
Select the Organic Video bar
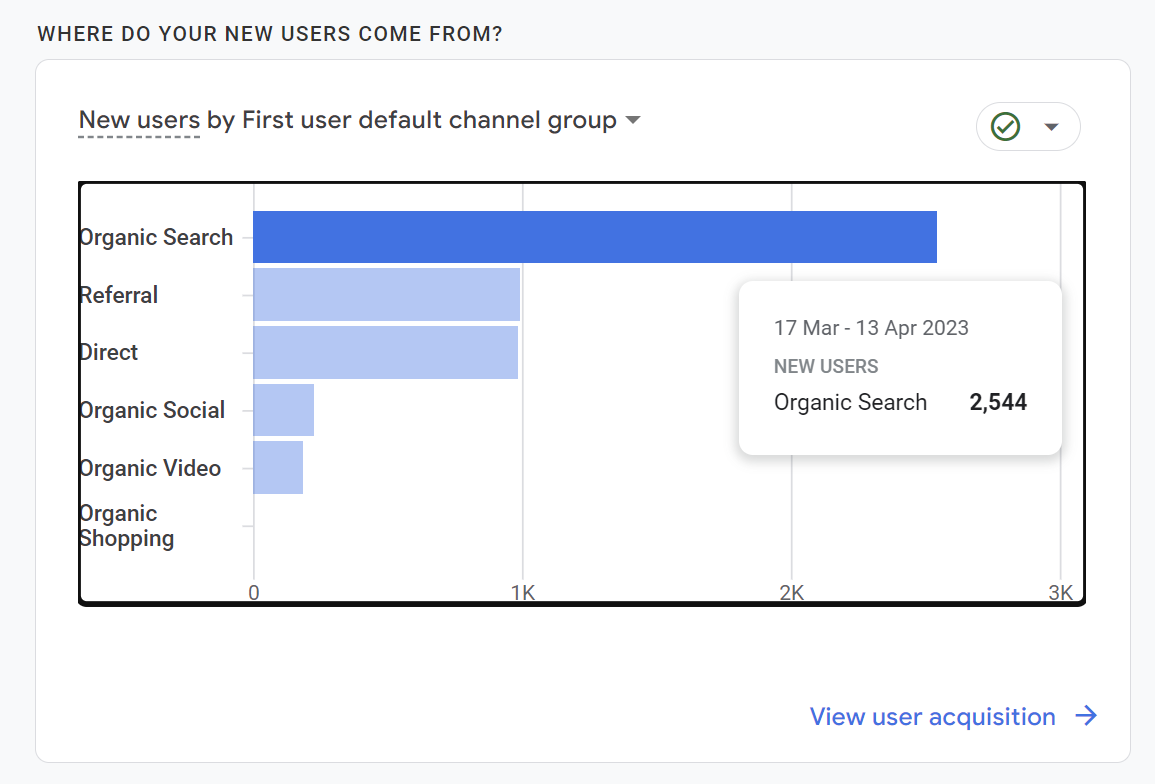click(x=278, y=468)
